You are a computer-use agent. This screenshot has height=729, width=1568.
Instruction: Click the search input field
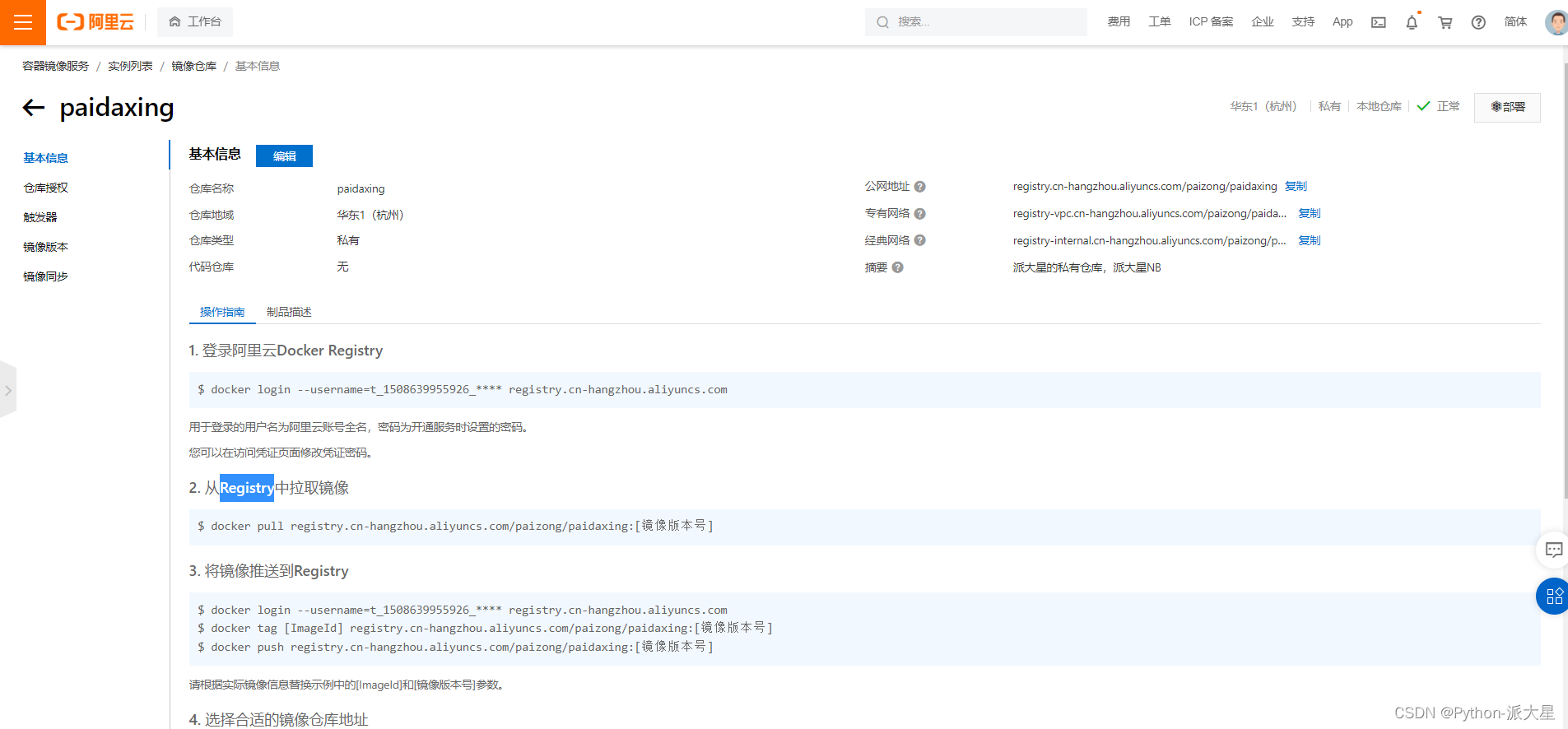click(x=976, y=22)
